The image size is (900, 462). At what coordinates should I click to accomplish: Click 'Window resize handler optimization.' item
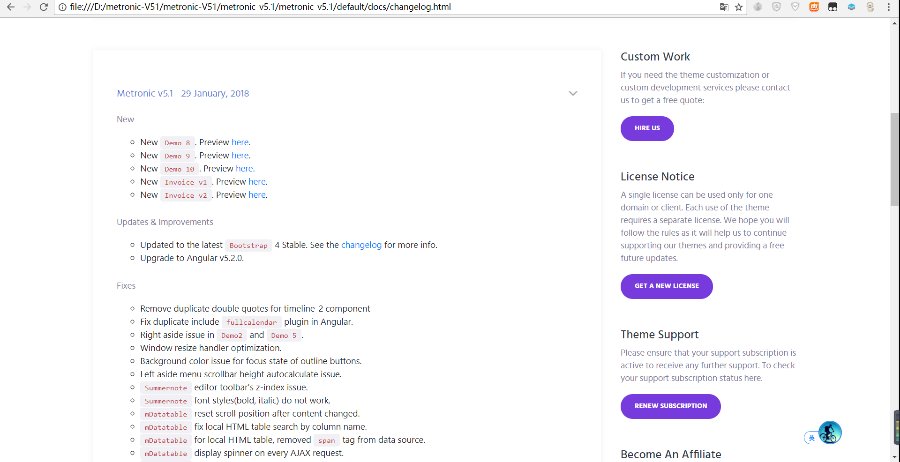[211, 348]
